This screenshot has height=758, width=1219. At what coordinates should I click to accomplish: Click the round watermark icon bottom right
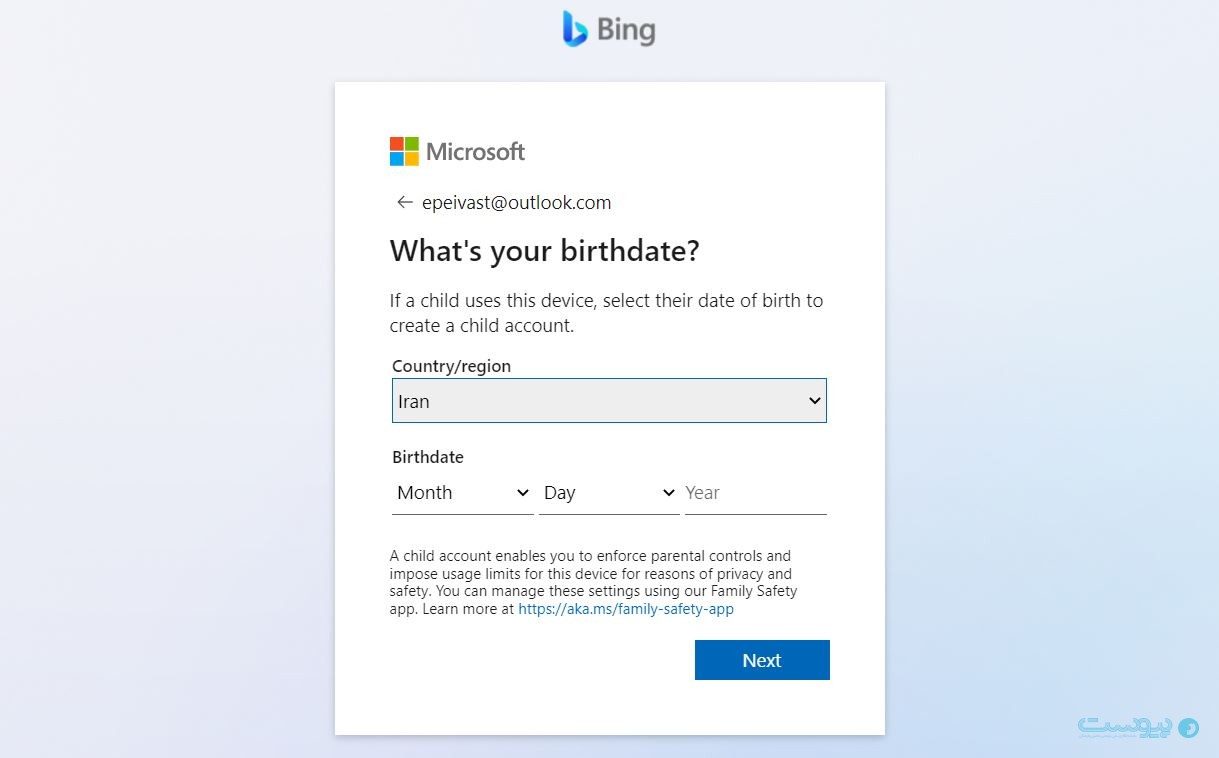tap(1189, 728)
